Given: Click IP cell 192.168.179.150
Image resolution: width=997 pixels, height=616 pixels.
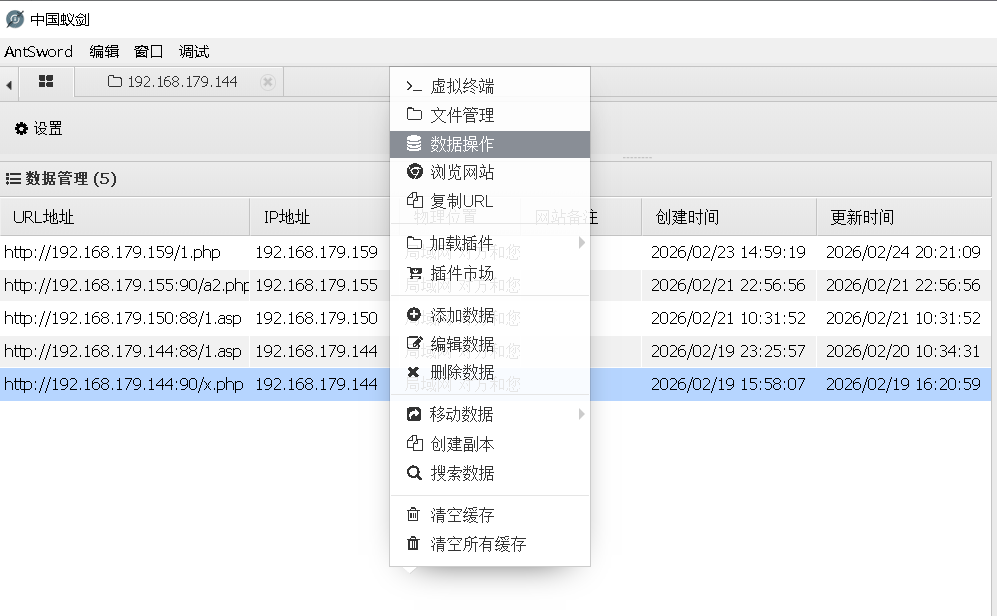Looking at the screenshot, I should point(317,318).
